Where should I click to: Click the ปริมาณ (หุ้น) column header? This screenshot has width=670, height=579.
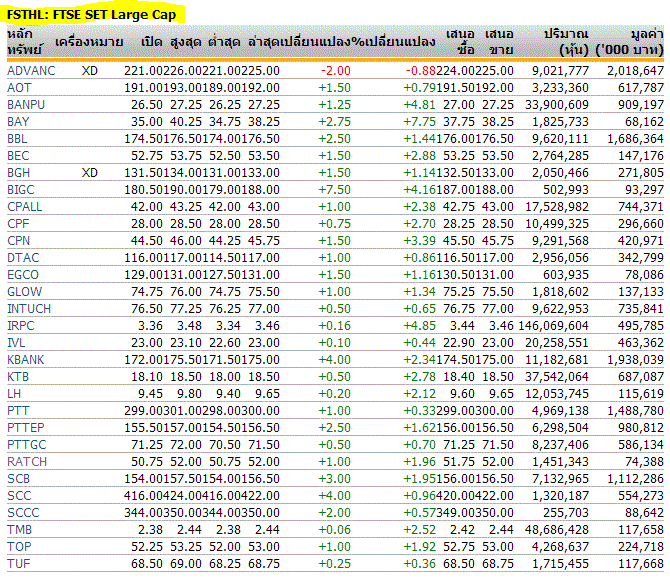tap(566, 41)
